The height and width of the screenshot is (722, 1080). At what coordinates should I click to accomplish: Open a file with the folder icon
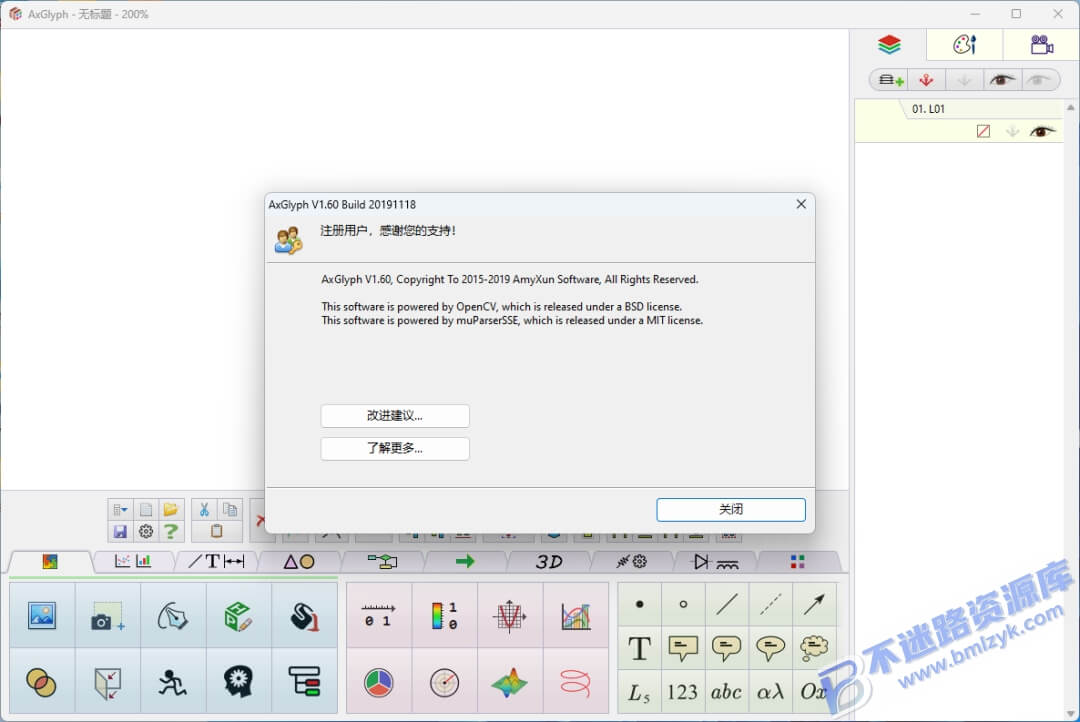(x=171, y=510)
